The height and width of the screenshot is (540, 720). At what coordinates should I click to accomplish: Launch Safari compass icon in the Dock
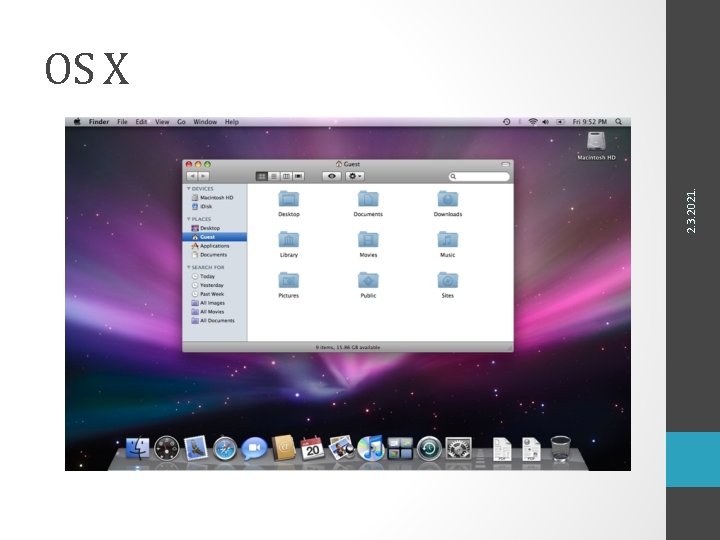pyautogui.click(x=225, y=449)
